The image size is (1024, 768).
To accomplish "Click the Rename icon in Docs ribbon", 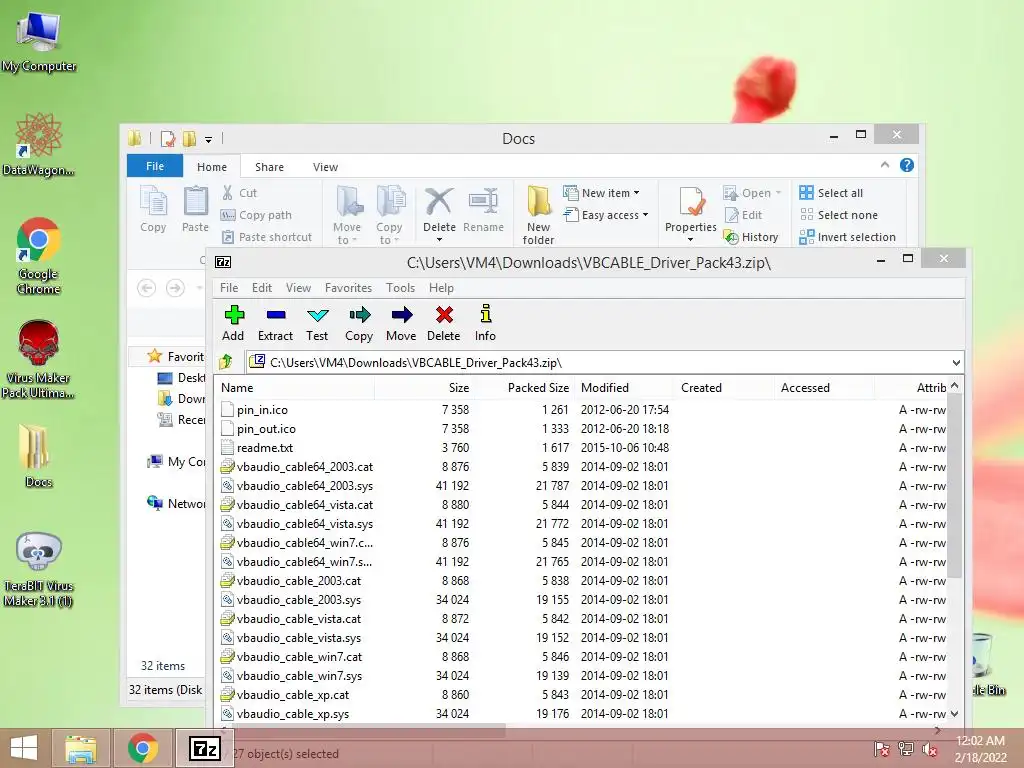I will coord(483,201).
